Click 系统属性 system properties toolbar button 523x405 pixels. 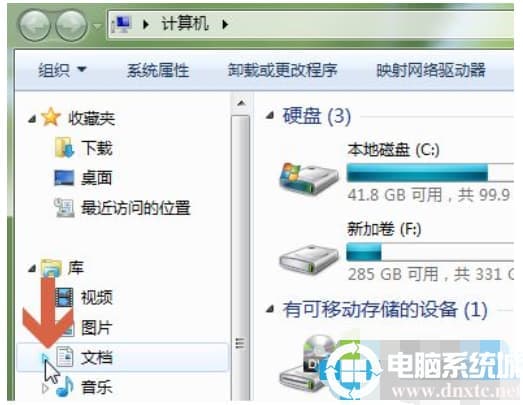tap(158, 70)
